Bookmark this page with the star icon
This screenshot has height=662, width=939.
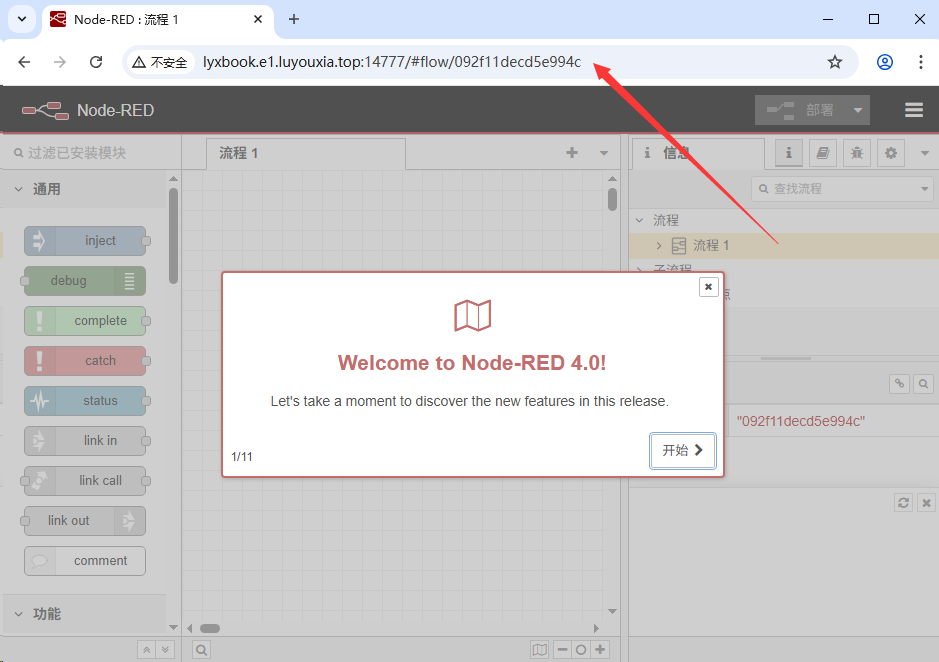coord(835,62)
